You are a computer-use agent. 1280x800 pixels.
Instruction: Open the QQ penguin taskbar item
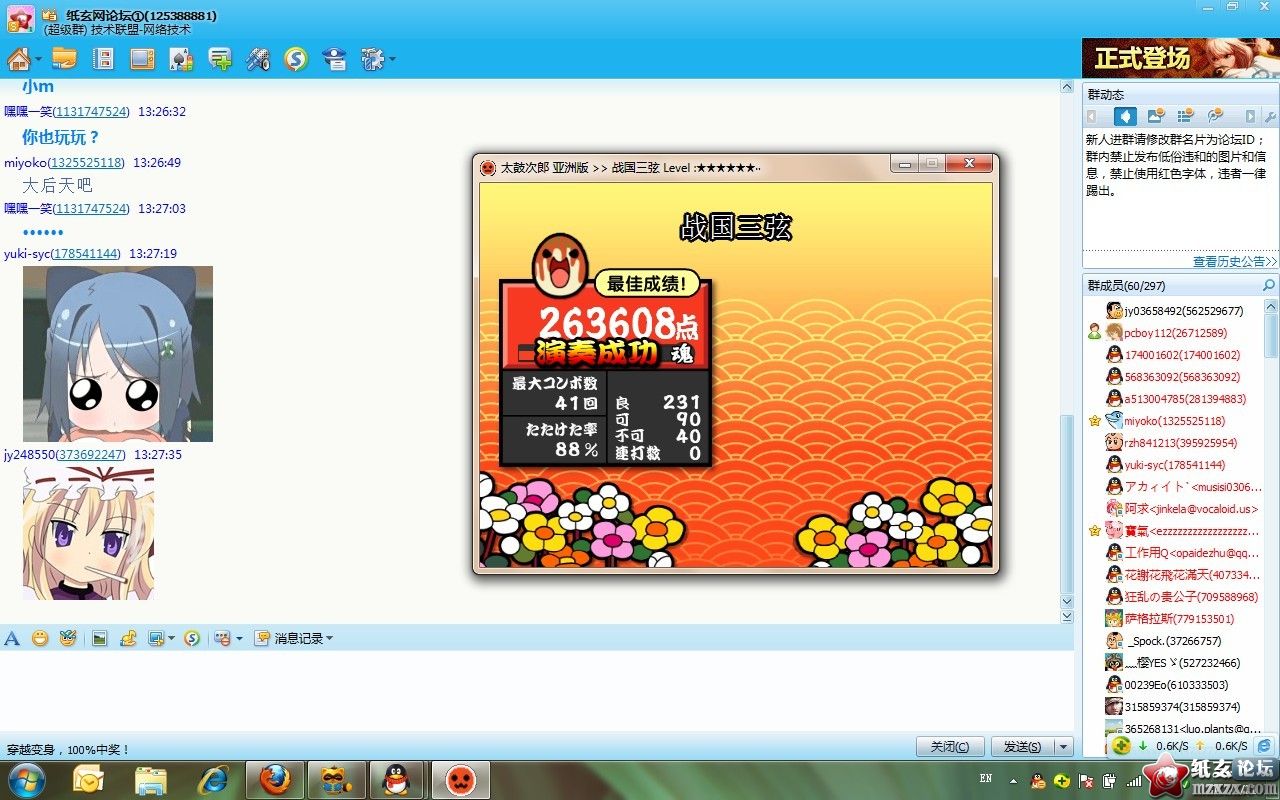pyautogui.click(x=398, y=779)
